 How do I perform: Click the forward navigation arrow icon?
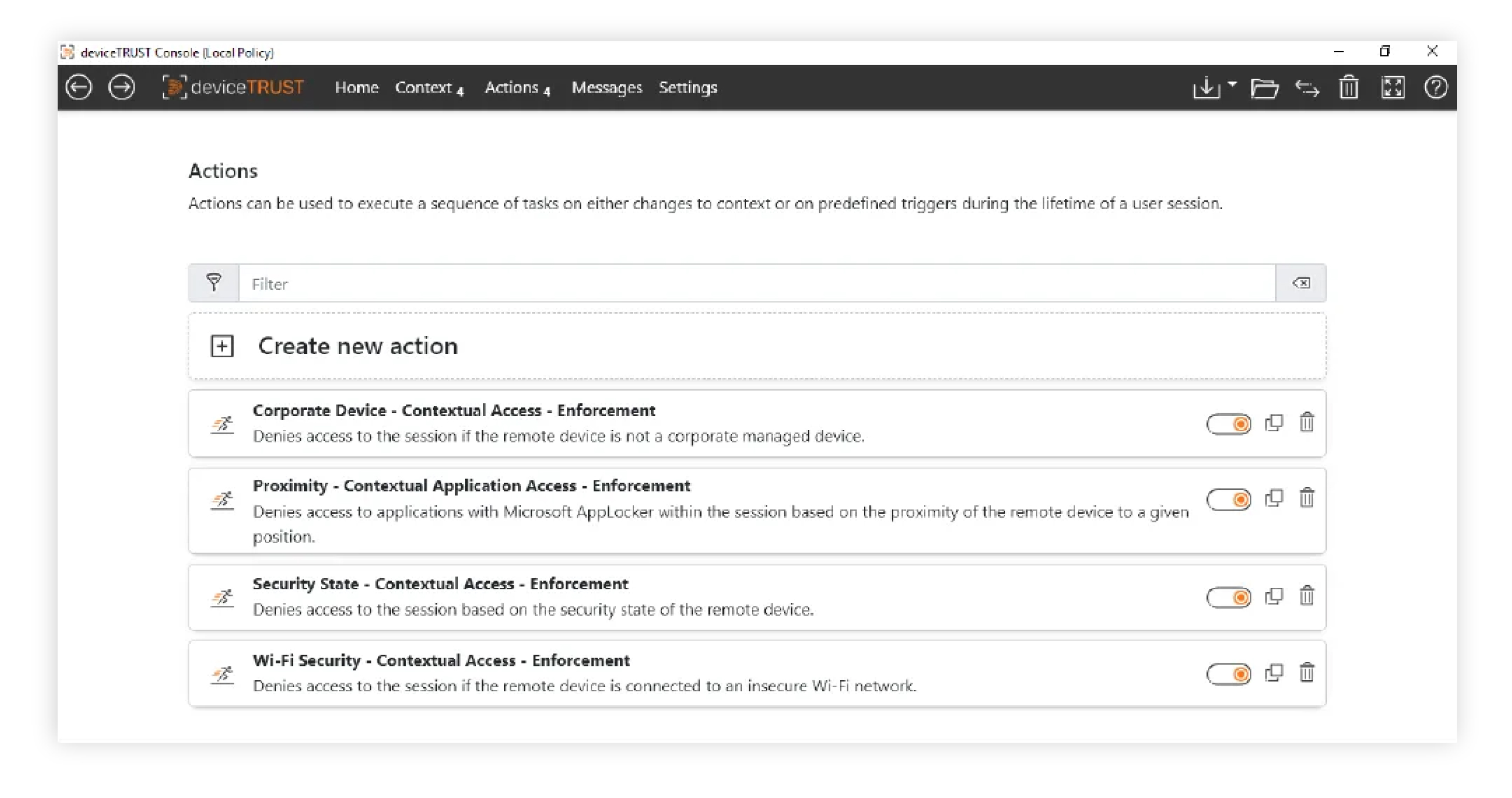[121, 88]
